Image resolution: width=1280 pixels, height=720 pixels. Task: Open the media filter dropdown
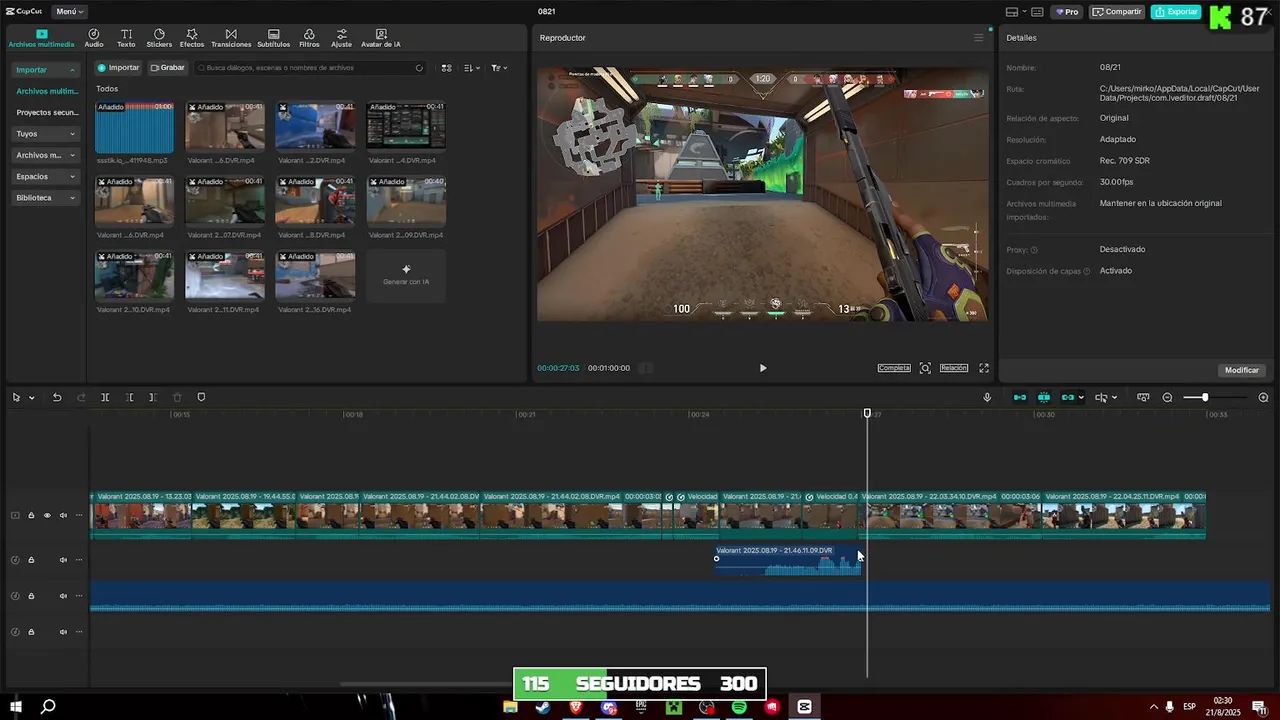499,68
